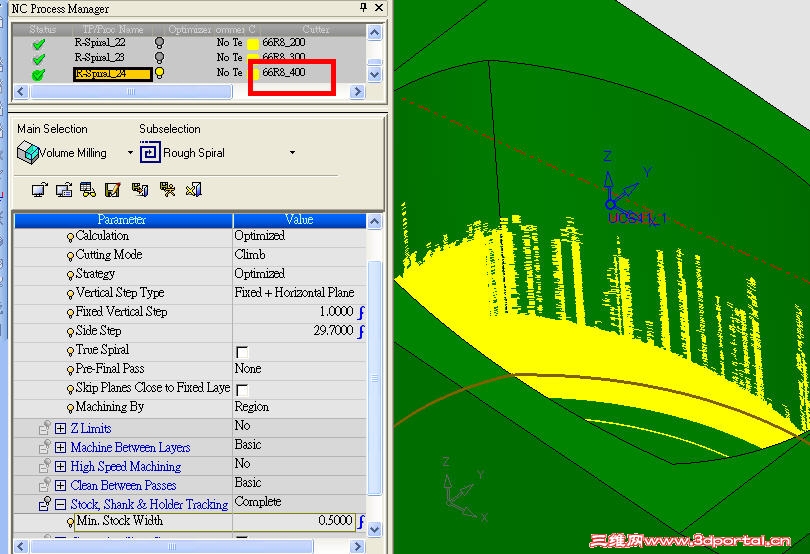
Task: Click the function icon beside Fixed Vertical Step
Action: [361, 312]
